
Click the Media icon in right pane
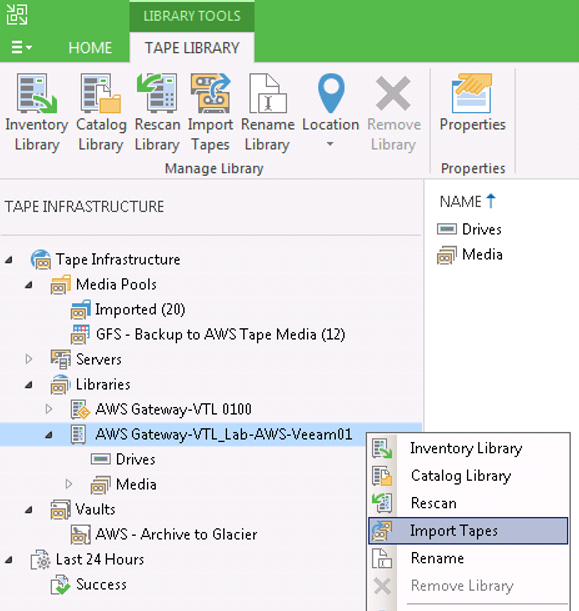tap(447, 255)
